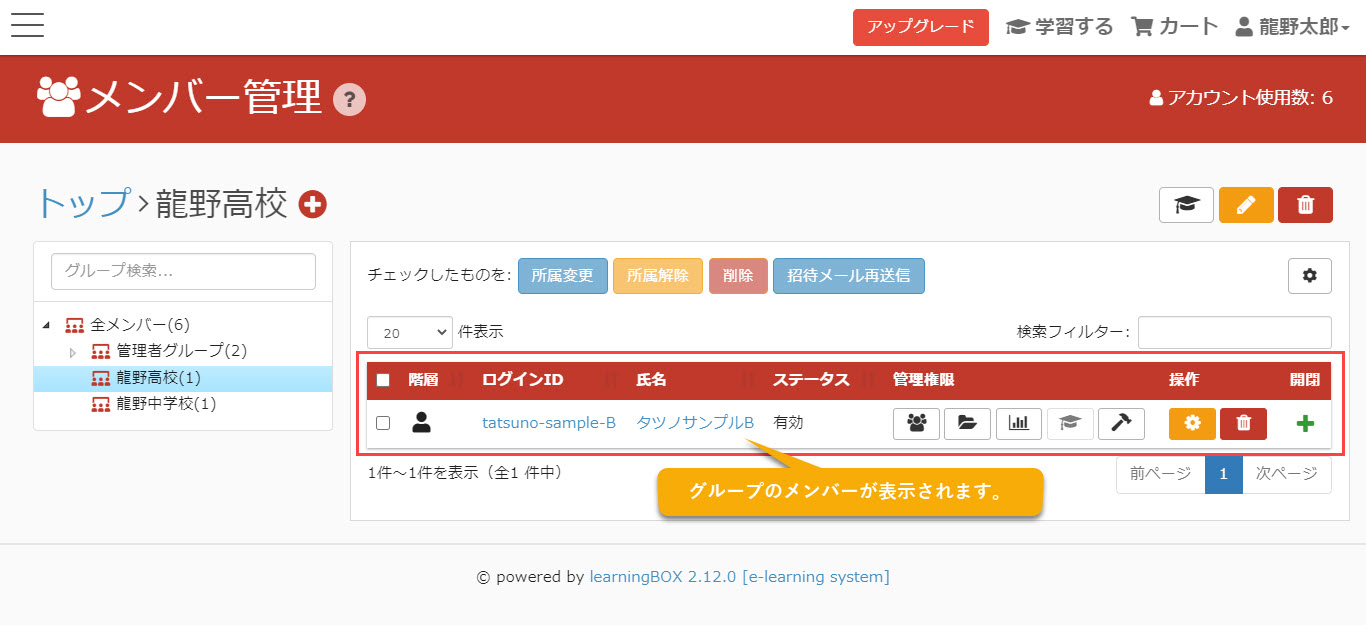Click the member management permission icon in the row

[916, 423]
